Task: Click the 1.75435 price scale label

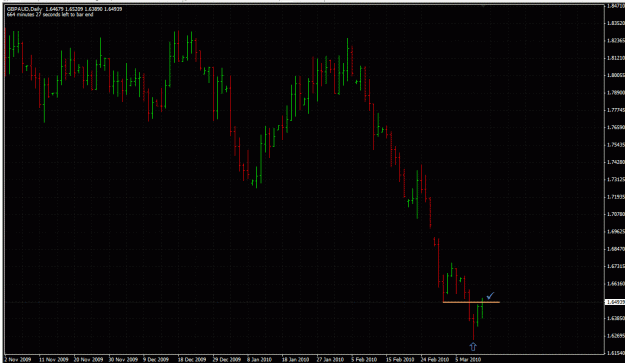Action: 615,145
